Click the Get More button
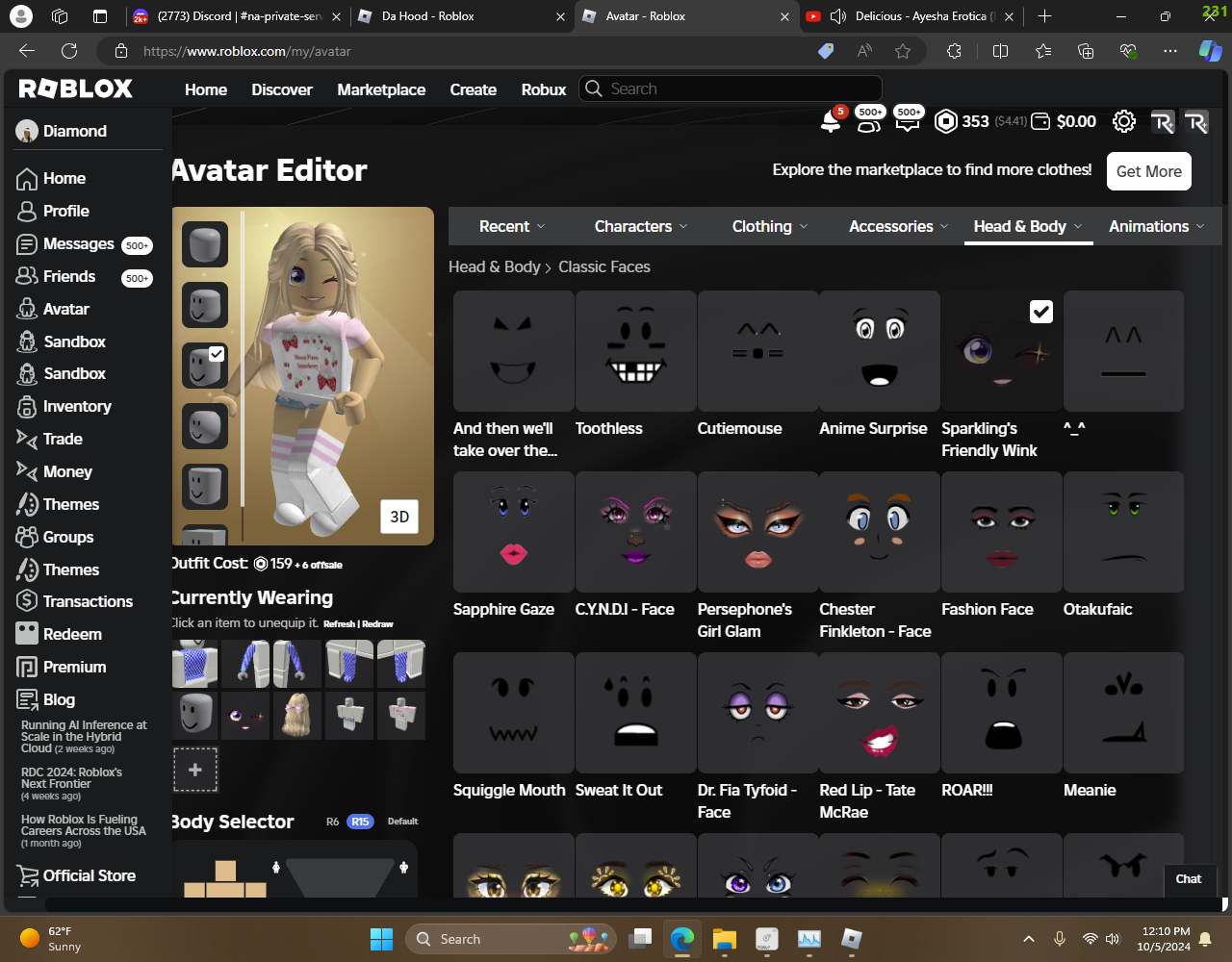 click(1149, 171)
